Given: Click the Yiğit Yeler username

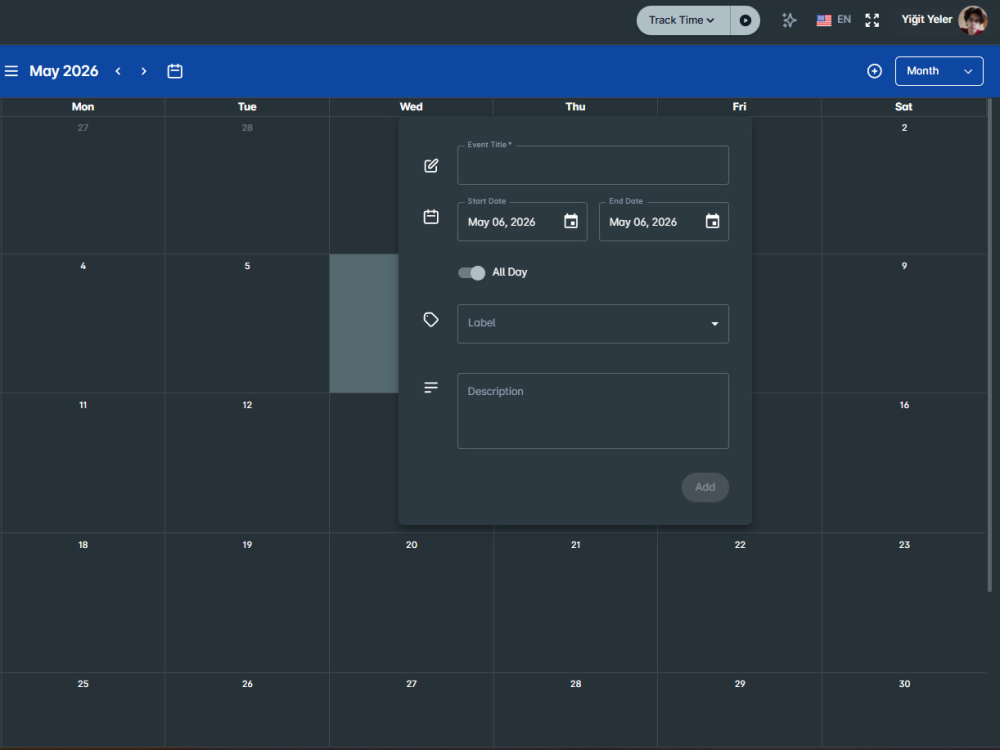Looking at the screenshot, I should tap(927, 20).
